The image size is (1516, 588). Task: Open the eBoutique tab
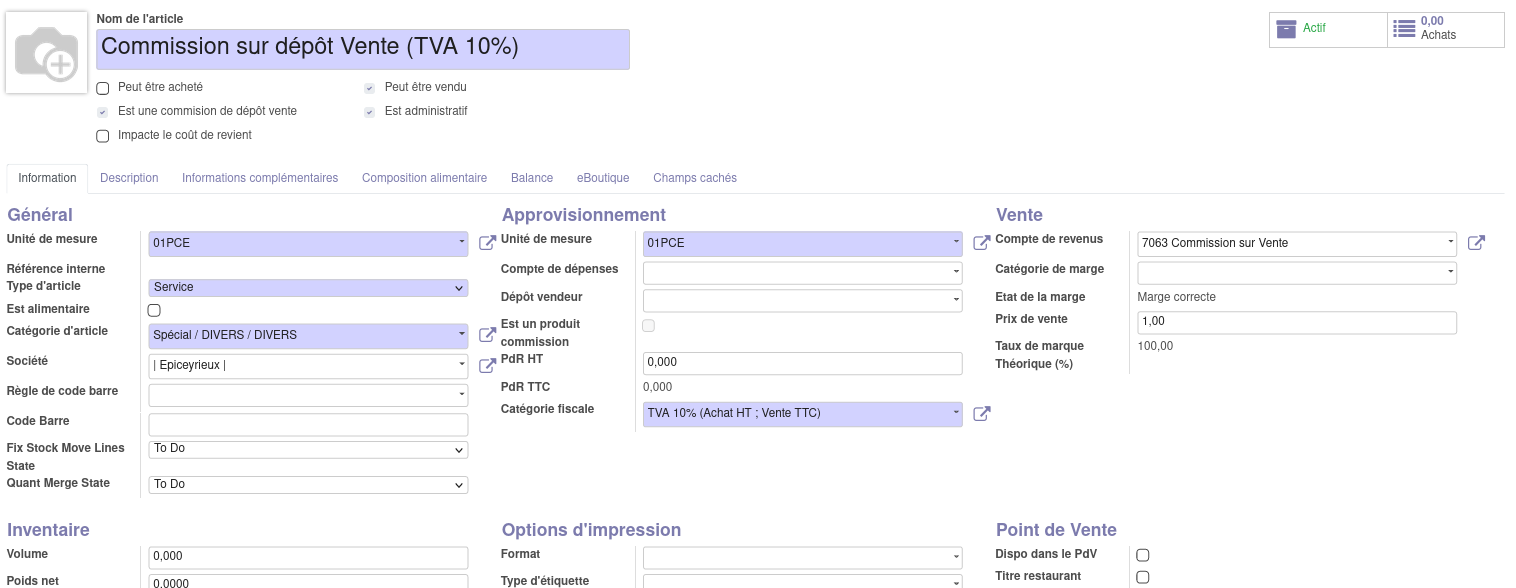coord(602,178)
